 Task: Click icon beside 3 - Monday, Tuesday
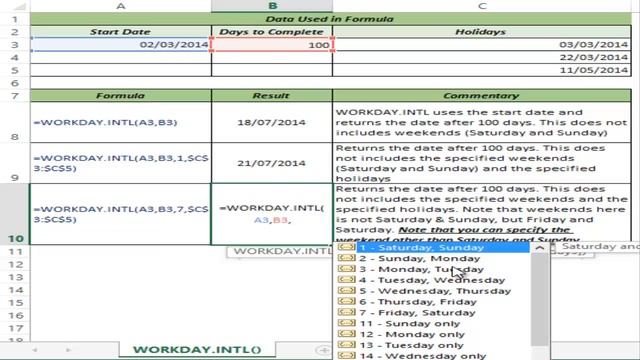click(x=347, y=269)
